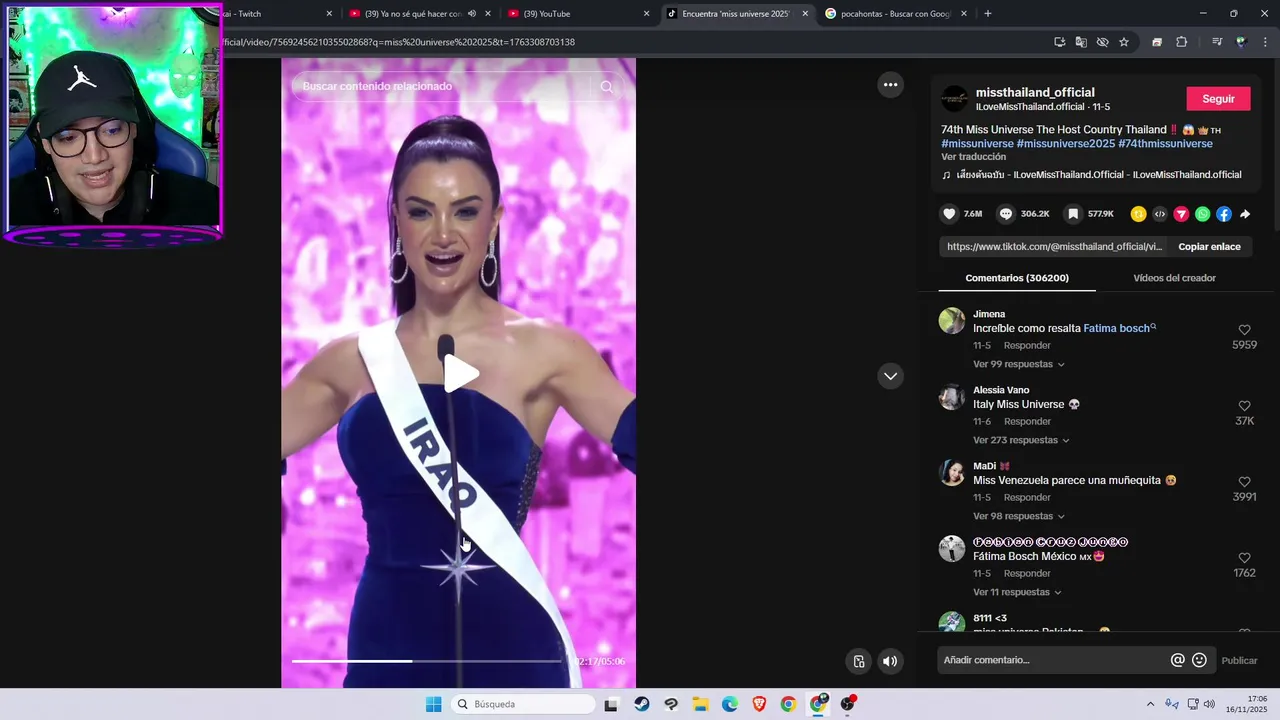Open the embed code icon
The image size is (1280, 720).
point(1160,214)
